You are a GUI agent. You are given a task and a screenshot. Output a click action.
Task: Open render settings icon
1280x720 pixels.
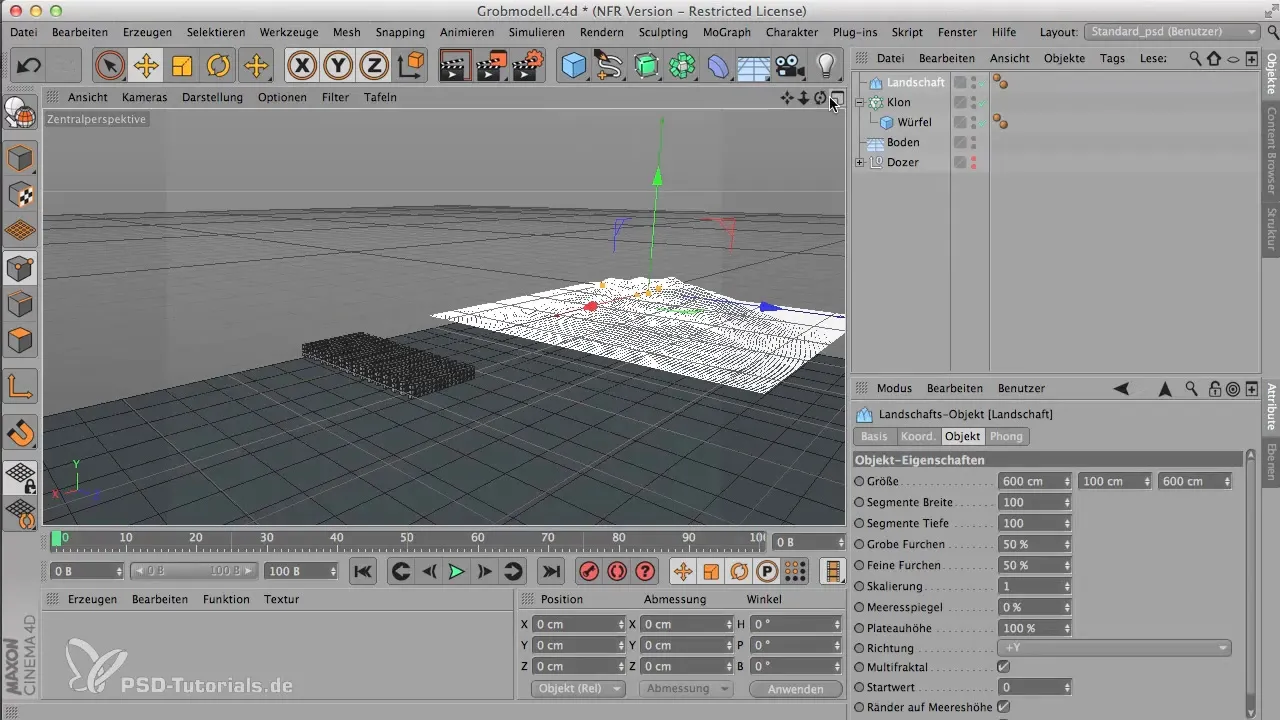coord(528,66)
